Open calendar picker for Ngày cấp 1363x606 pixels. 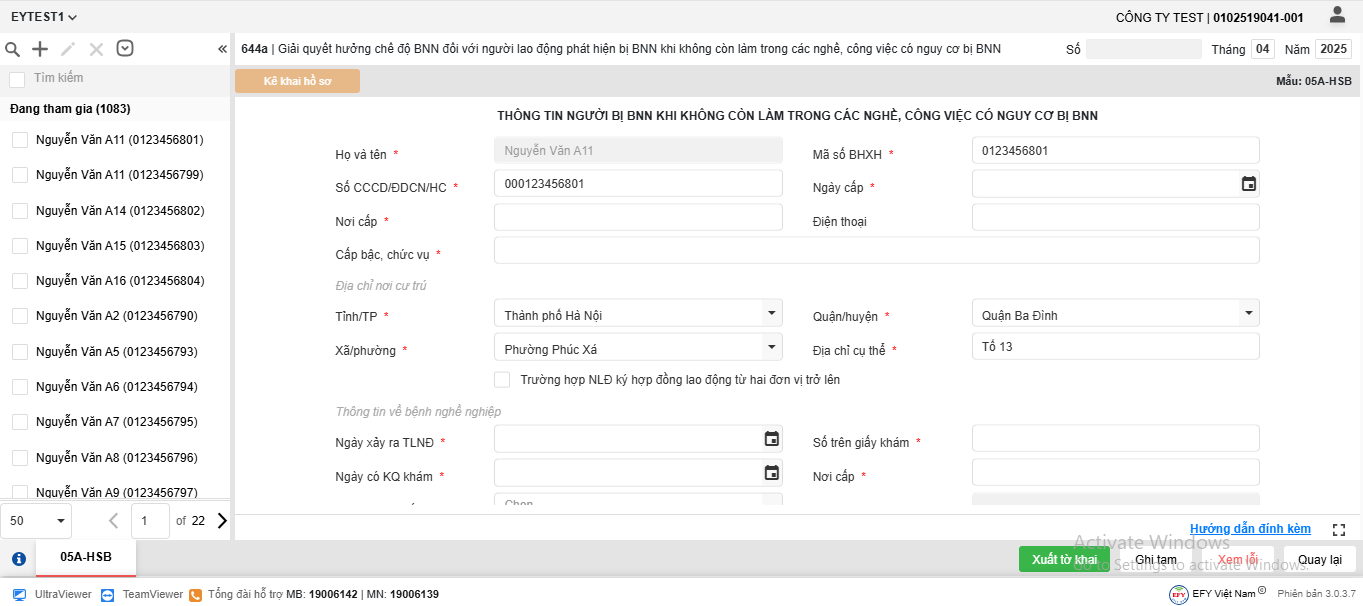(1248, 184)
